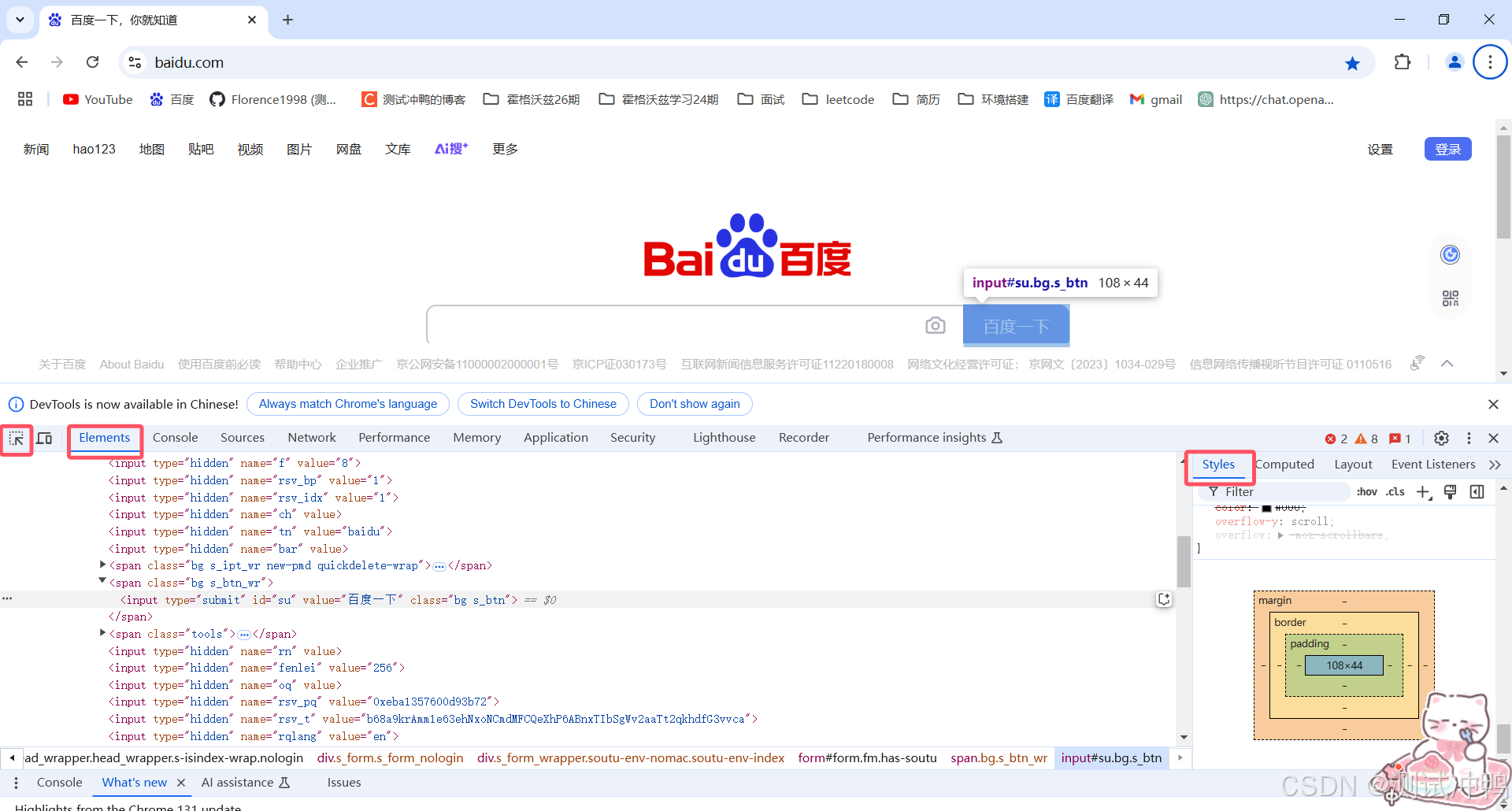This screenshot has height=811, width=1512.
Task: Switch to the Console tab
Action: pos(175,438)
